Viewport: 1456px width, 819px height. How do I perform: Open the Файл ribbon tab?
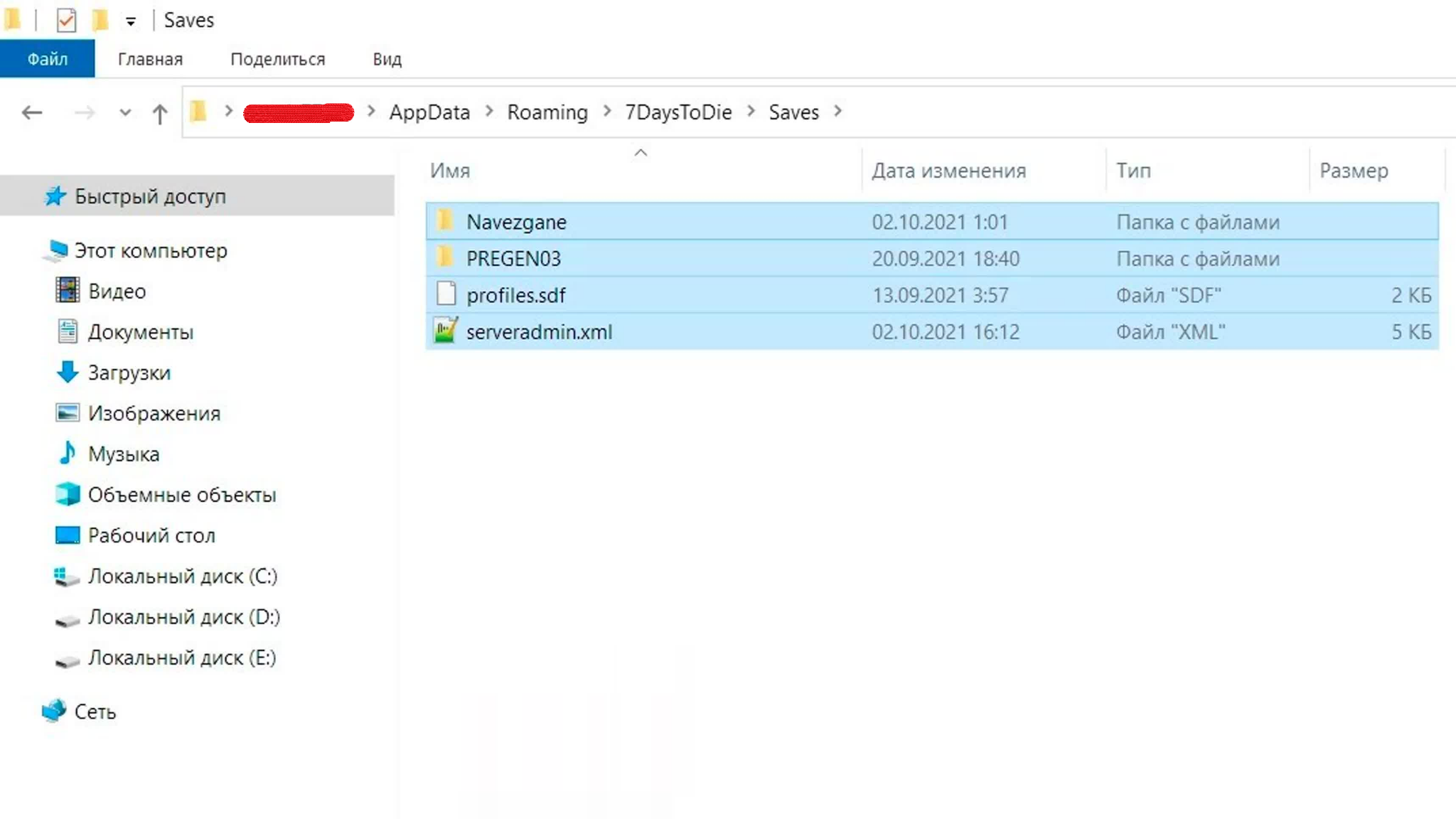click(x=47, y=59)
